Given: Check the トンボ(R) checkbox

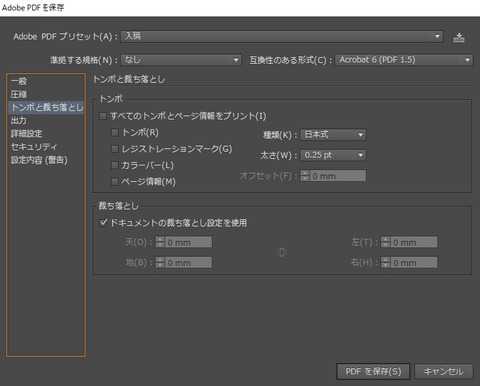Looking at the screenshot, I should pyautogui.click(x=115, y=133).
